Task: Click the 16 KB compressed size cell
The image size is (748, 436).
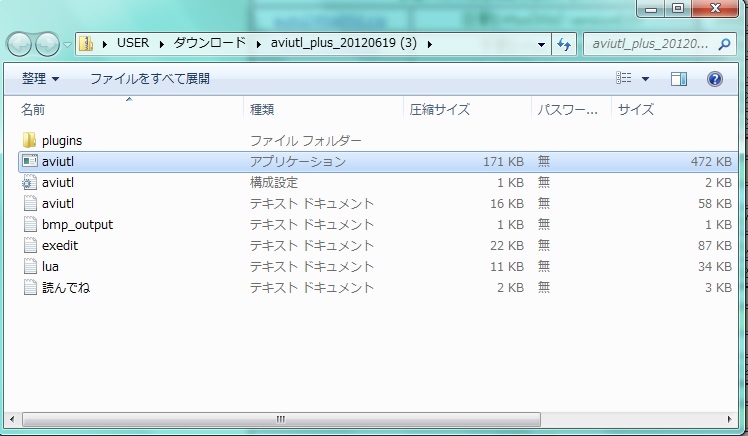Action: click(x=507, y=204)
